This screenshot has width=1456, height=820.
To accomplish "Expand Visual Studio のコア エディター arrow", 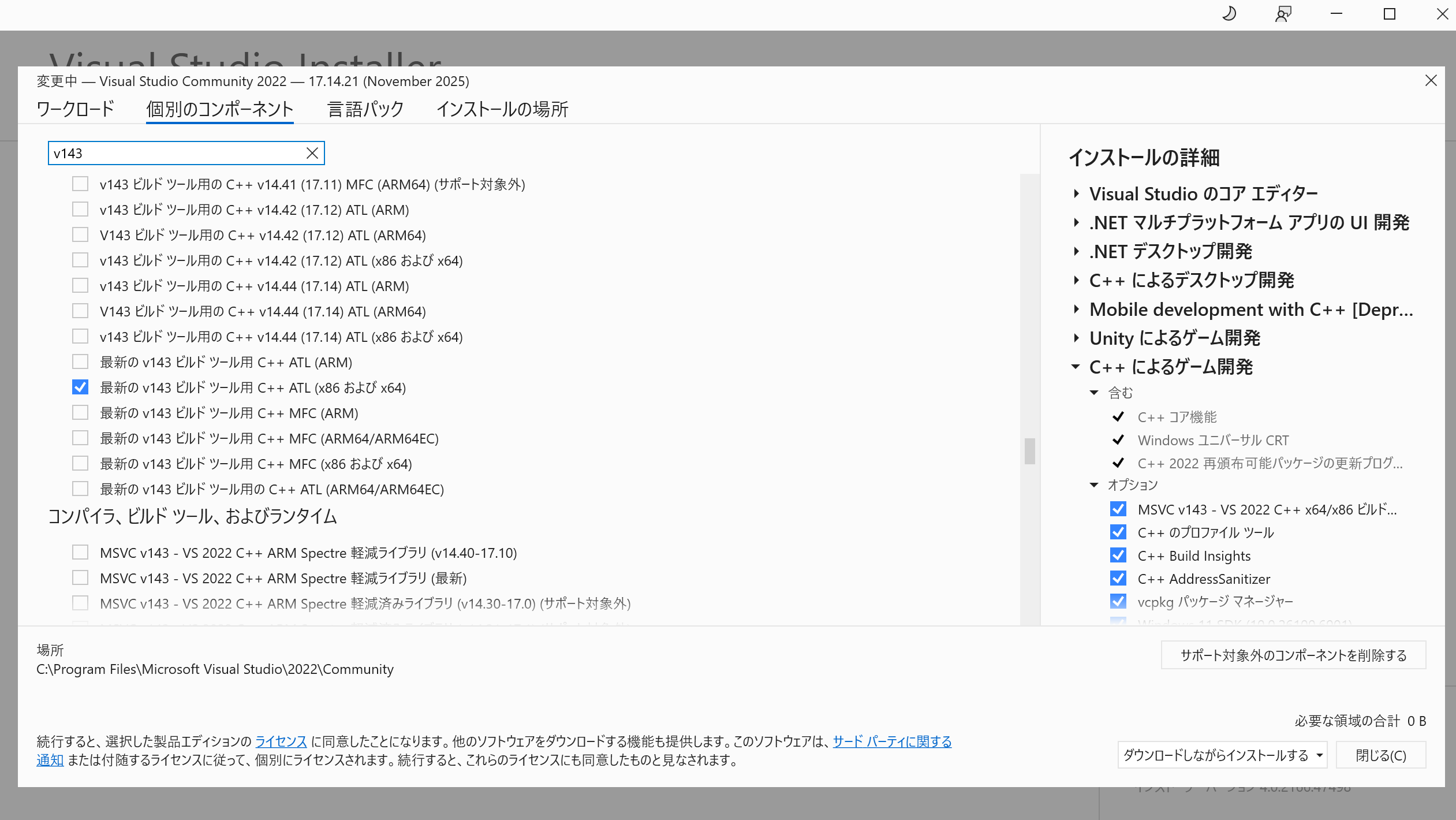I will (x=1077, y=194).
